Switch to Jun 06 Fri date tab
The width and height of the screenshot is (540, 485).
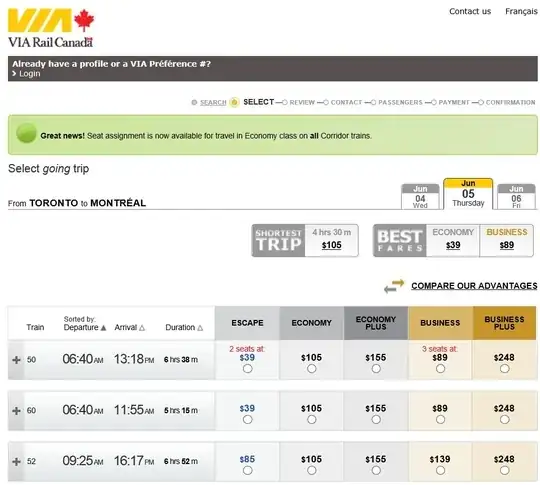click(516, 197)
